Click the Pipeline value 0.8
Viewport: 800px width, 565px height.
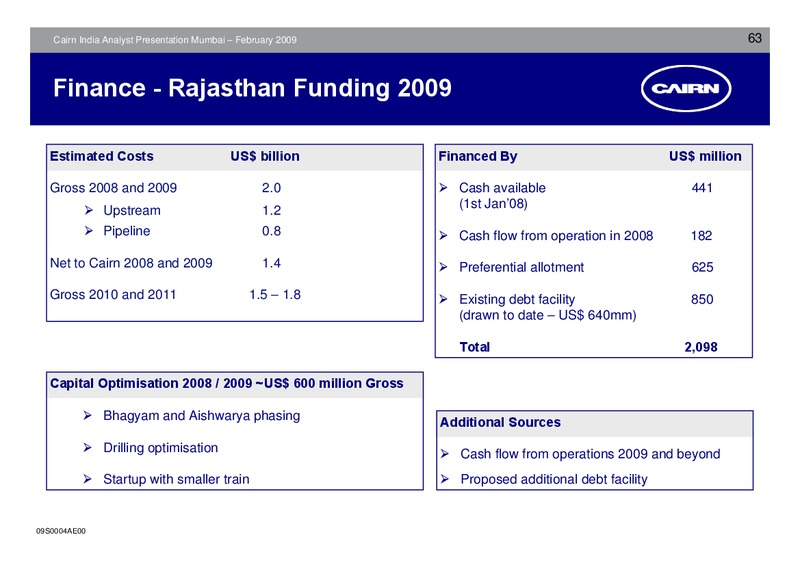pos(271,231)
